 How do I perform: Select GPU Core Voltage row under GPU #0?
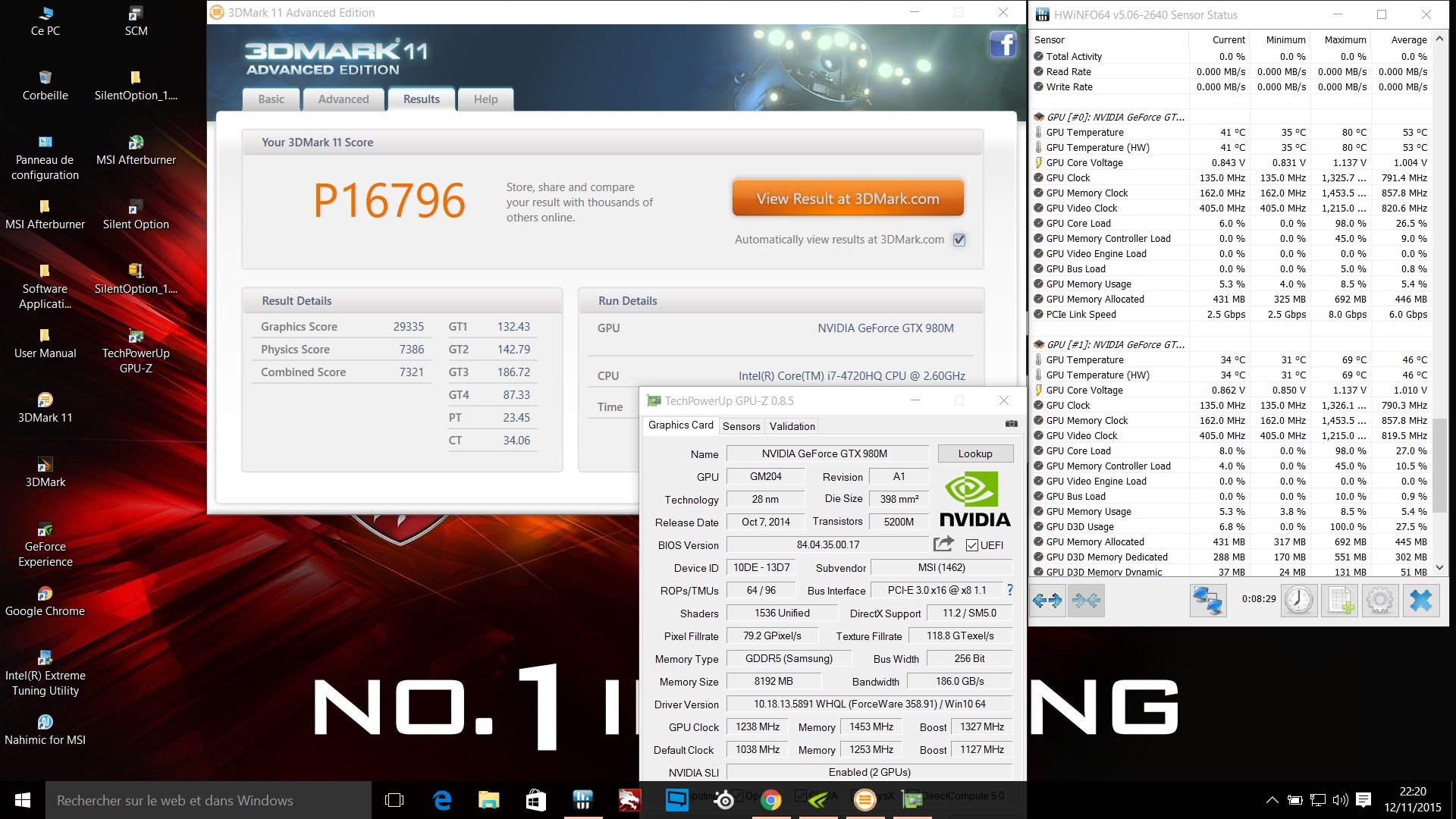pos(1231,162)
